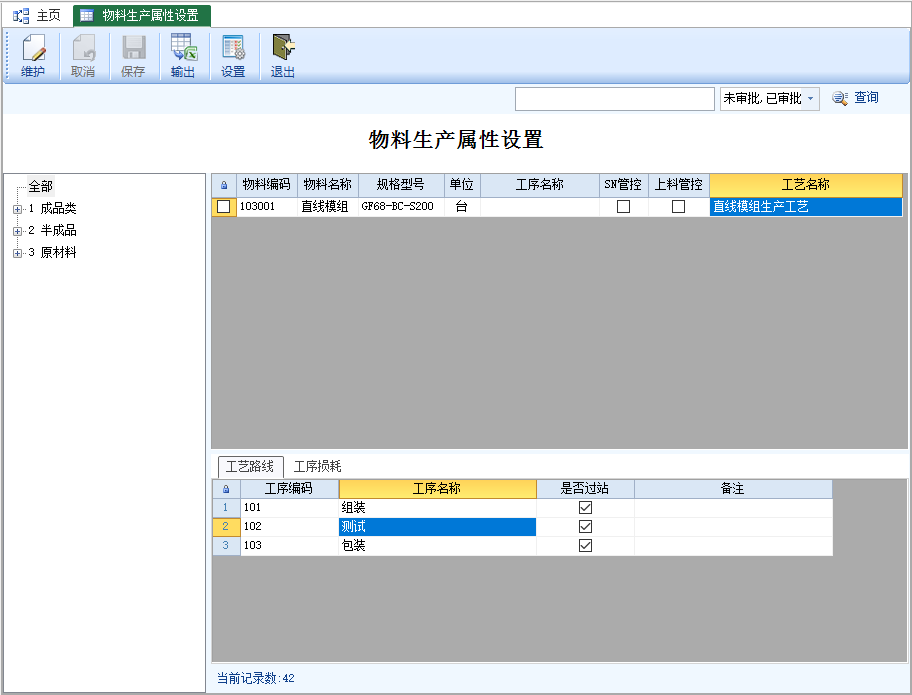Switch to the 工序损耗 tab
The image size is (912, 695).
[x=318, y=466]
